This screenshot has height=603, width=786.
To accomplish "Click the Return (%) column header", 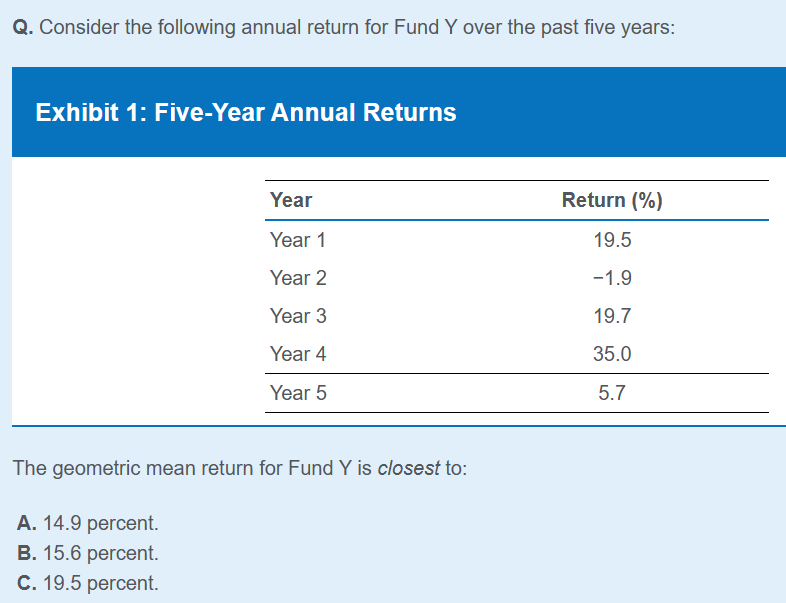I will [x=612, y=200].
